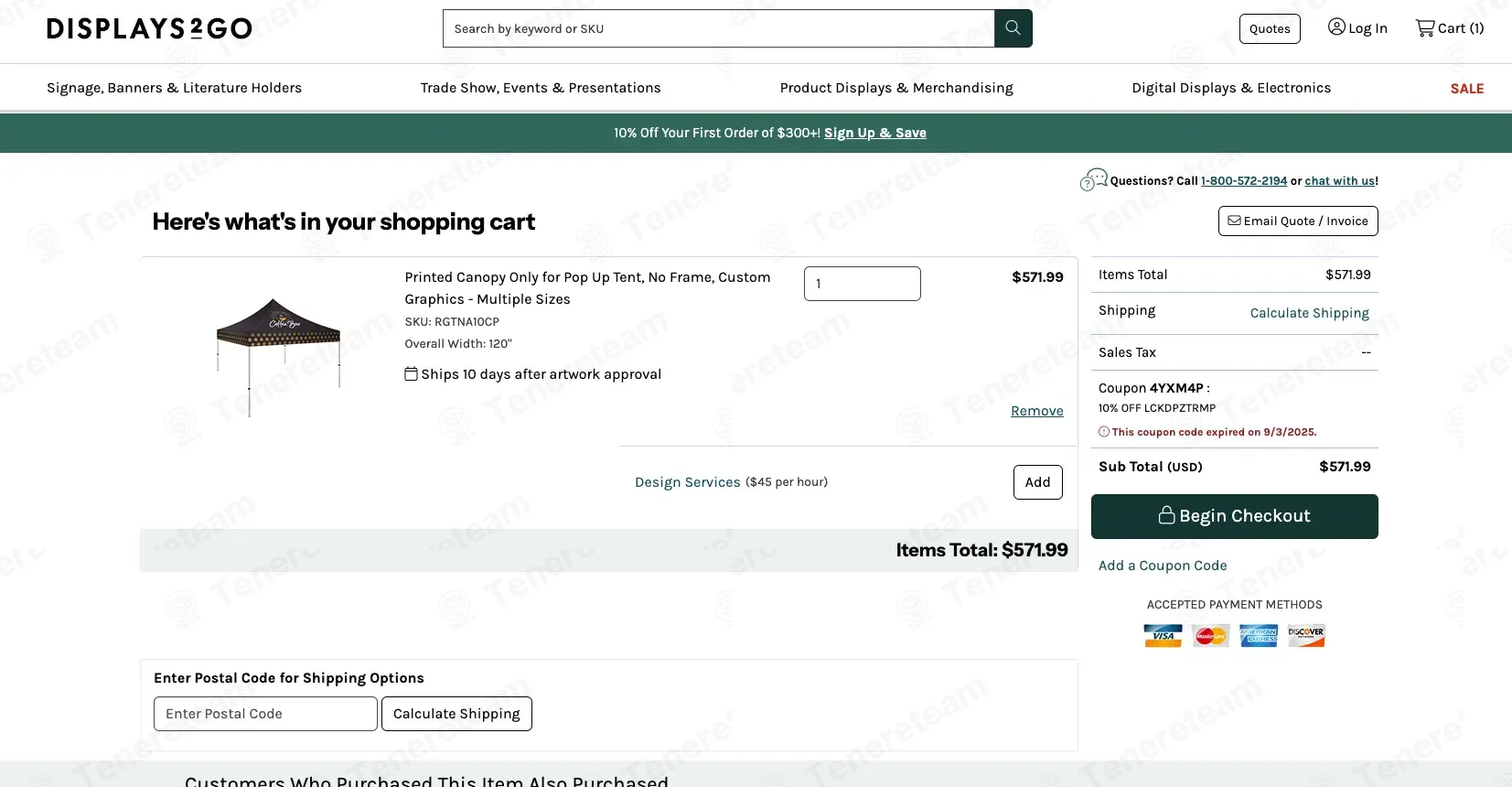Click the coupon expired notice text
Viewport: 1512px width, 787px height.
pyautogui.click(x=1215, y=432)
